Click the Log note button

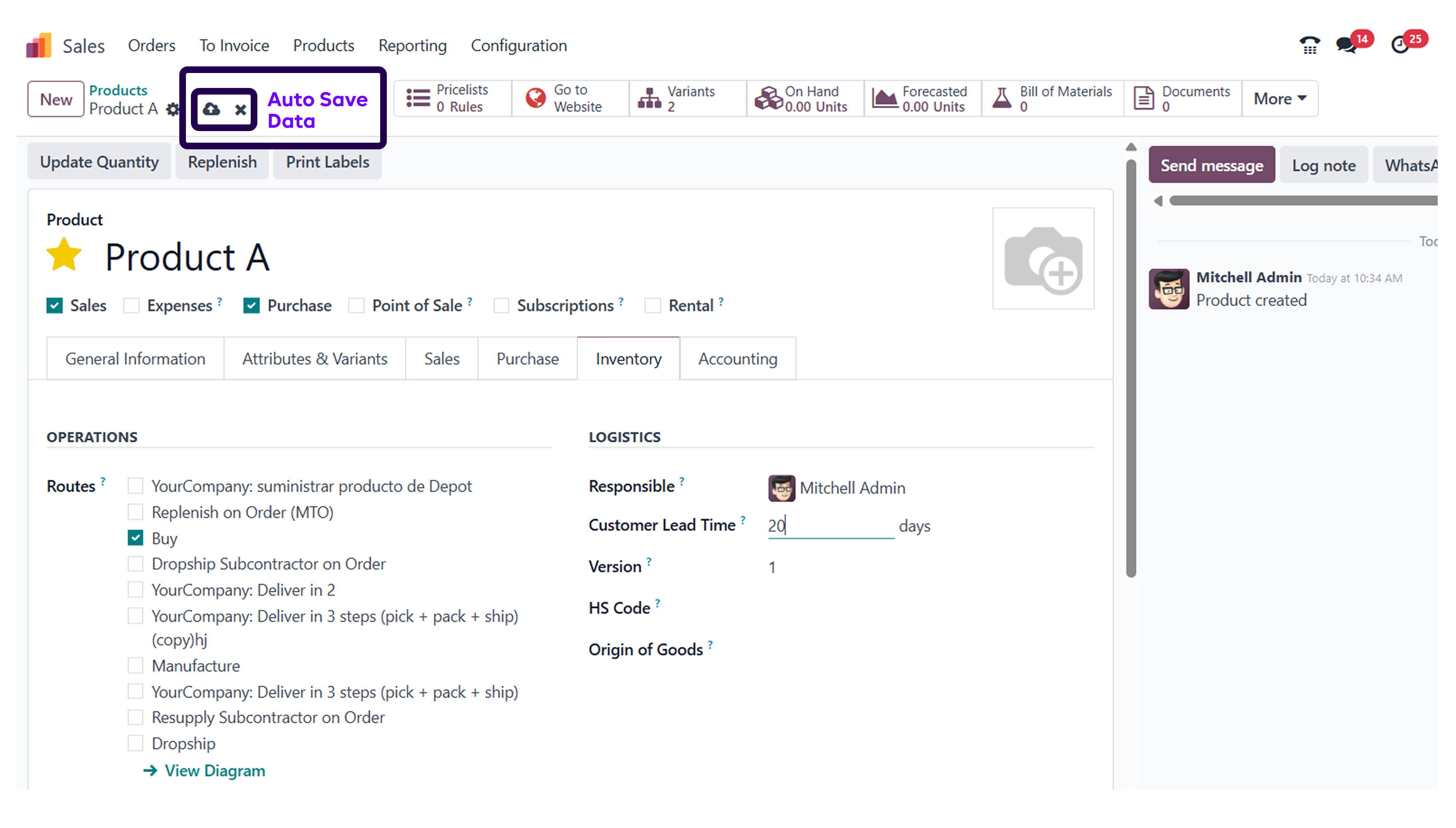pyautogui.click(x=1324, y=166)
